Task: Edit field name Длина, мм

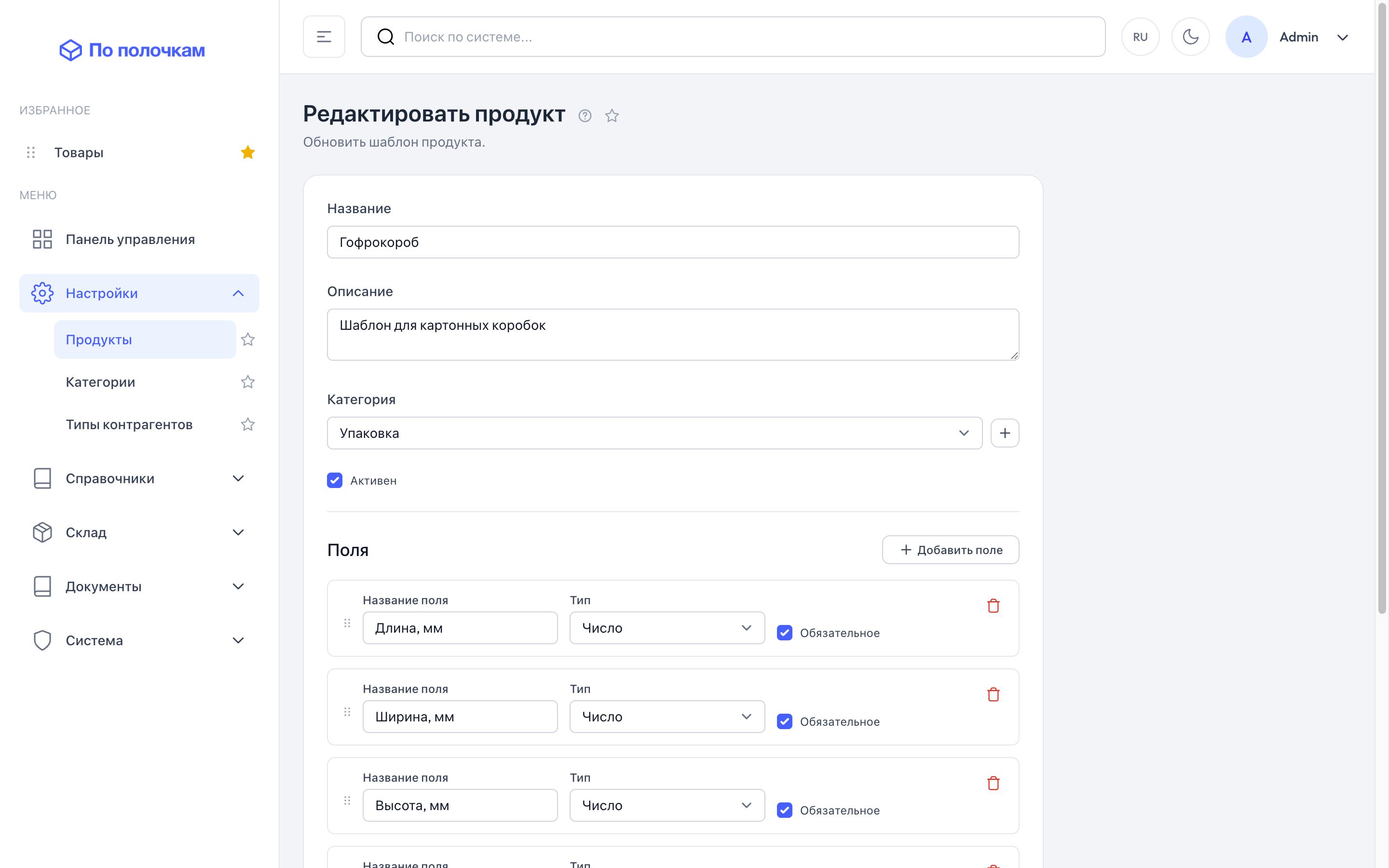Action: point(460,628)
